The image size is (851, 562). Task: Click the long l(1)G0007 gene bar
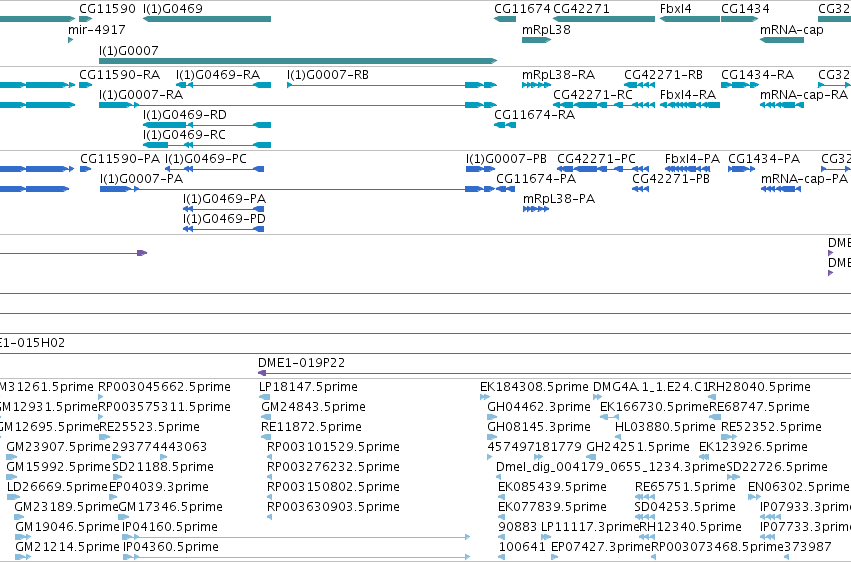[x=298, y=61]
